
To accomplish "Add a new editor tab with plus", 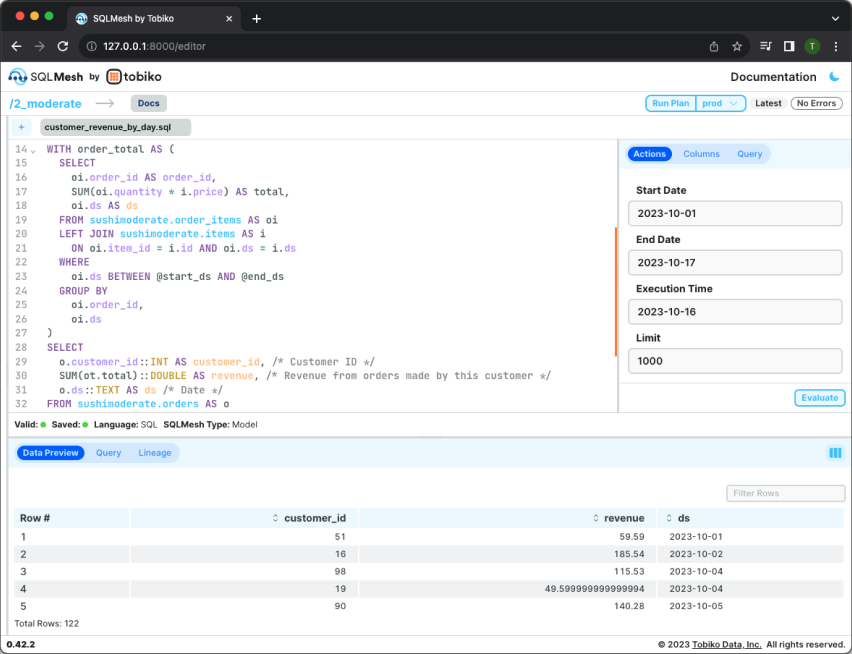I will 21,127.
